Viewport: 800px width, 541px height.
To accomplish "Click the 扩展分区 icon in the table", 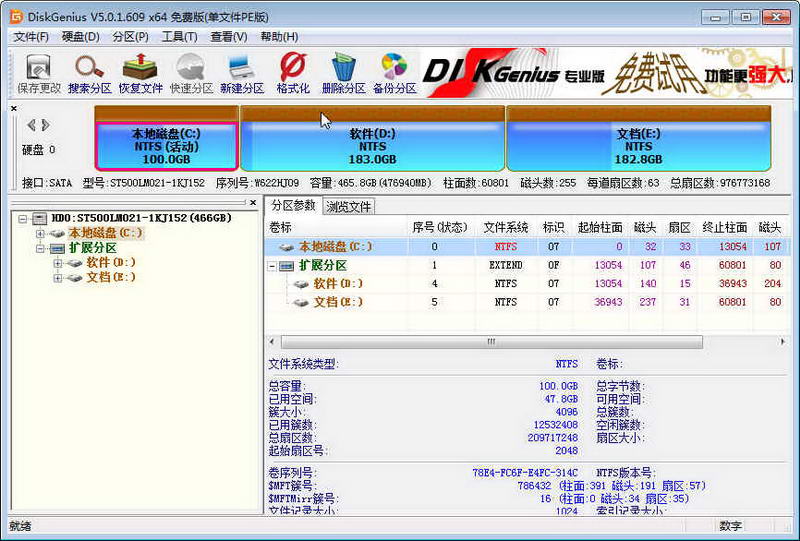I will coord(287,265).
